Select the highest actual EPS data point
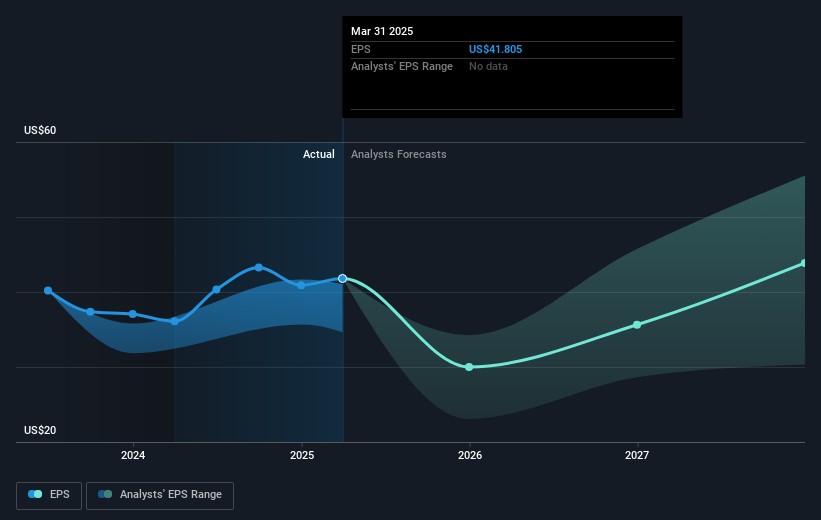This screenshot has width=821, height=520. pyautogui.click(x=259, y=267)
